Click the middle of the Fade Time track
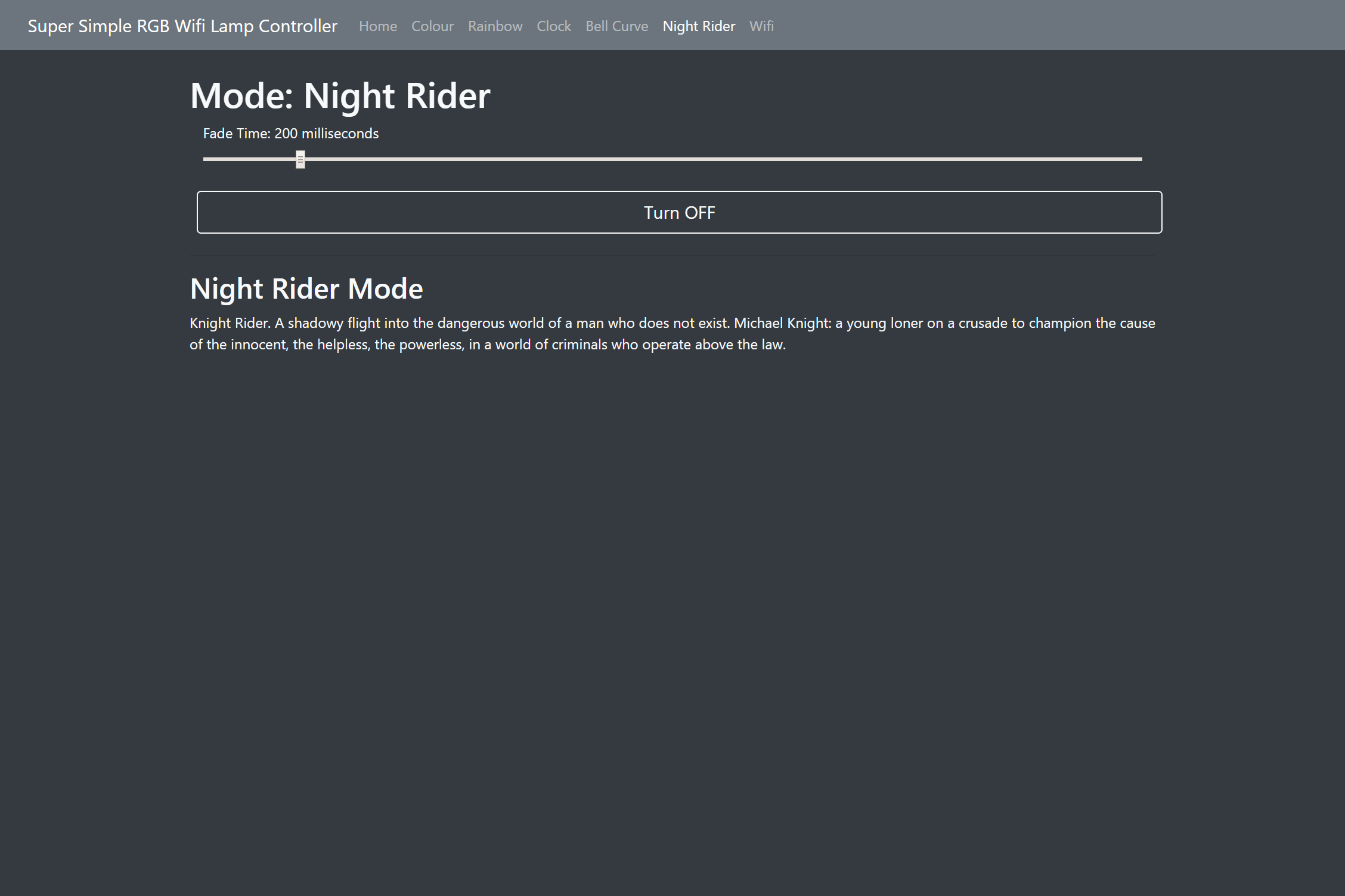Image resolution: width=1345 pixels, height=896 pixels. tap(672, 159)
